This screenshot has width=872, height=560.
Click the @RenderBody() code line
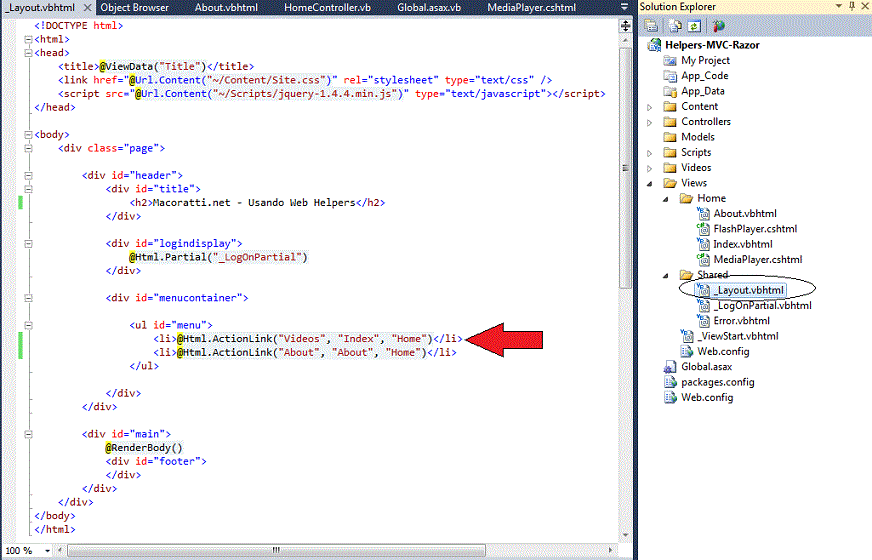pos(143,448)
